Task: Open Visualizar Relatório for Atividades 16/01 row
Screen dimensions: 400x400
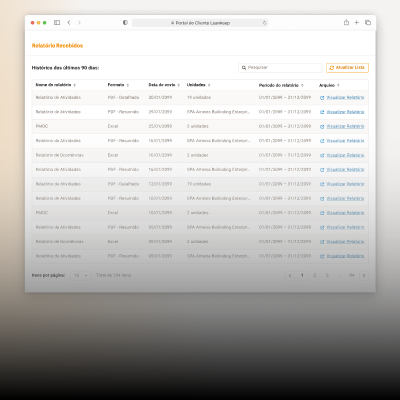Action: pyautogui.click(x=345, y=170)
